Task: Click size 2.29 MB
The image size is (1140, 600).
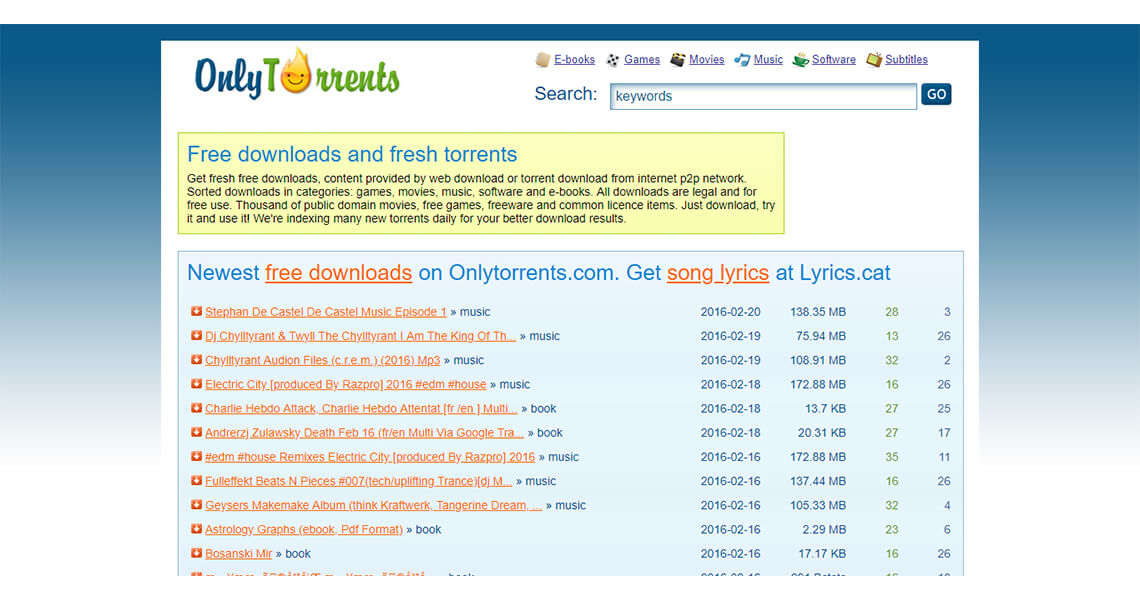Action: 824,529
